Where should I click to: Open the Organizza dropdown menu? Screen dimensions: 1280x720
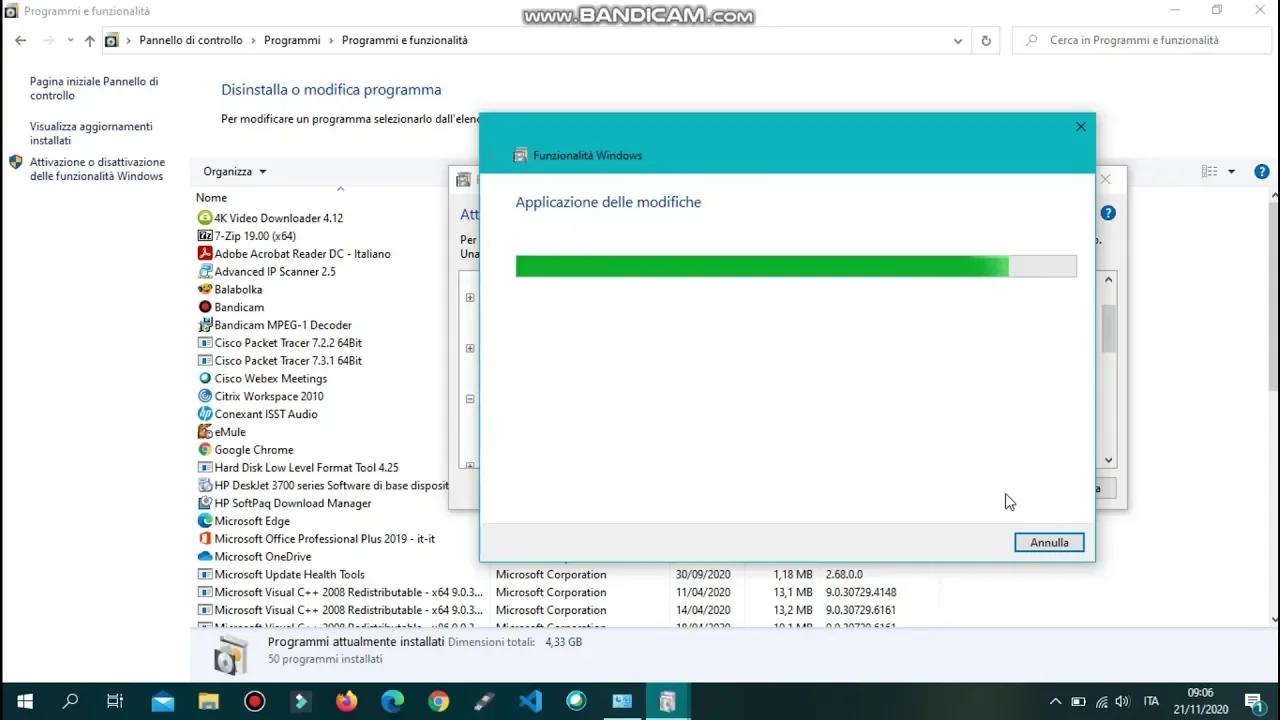[x=233, y=171]
